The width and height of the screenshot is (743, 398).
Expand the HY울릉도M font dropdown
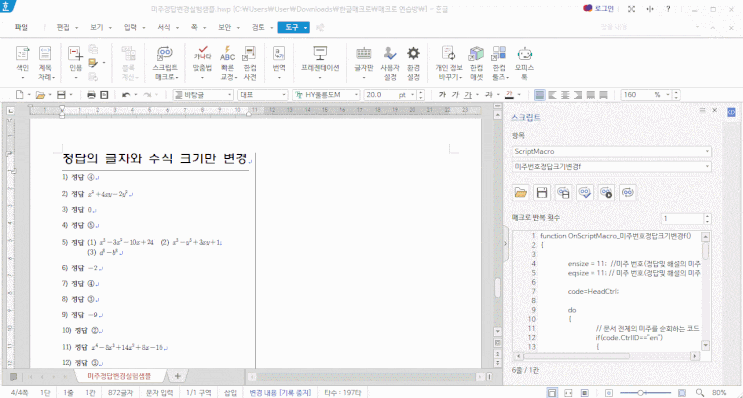[x=355, y=95]
